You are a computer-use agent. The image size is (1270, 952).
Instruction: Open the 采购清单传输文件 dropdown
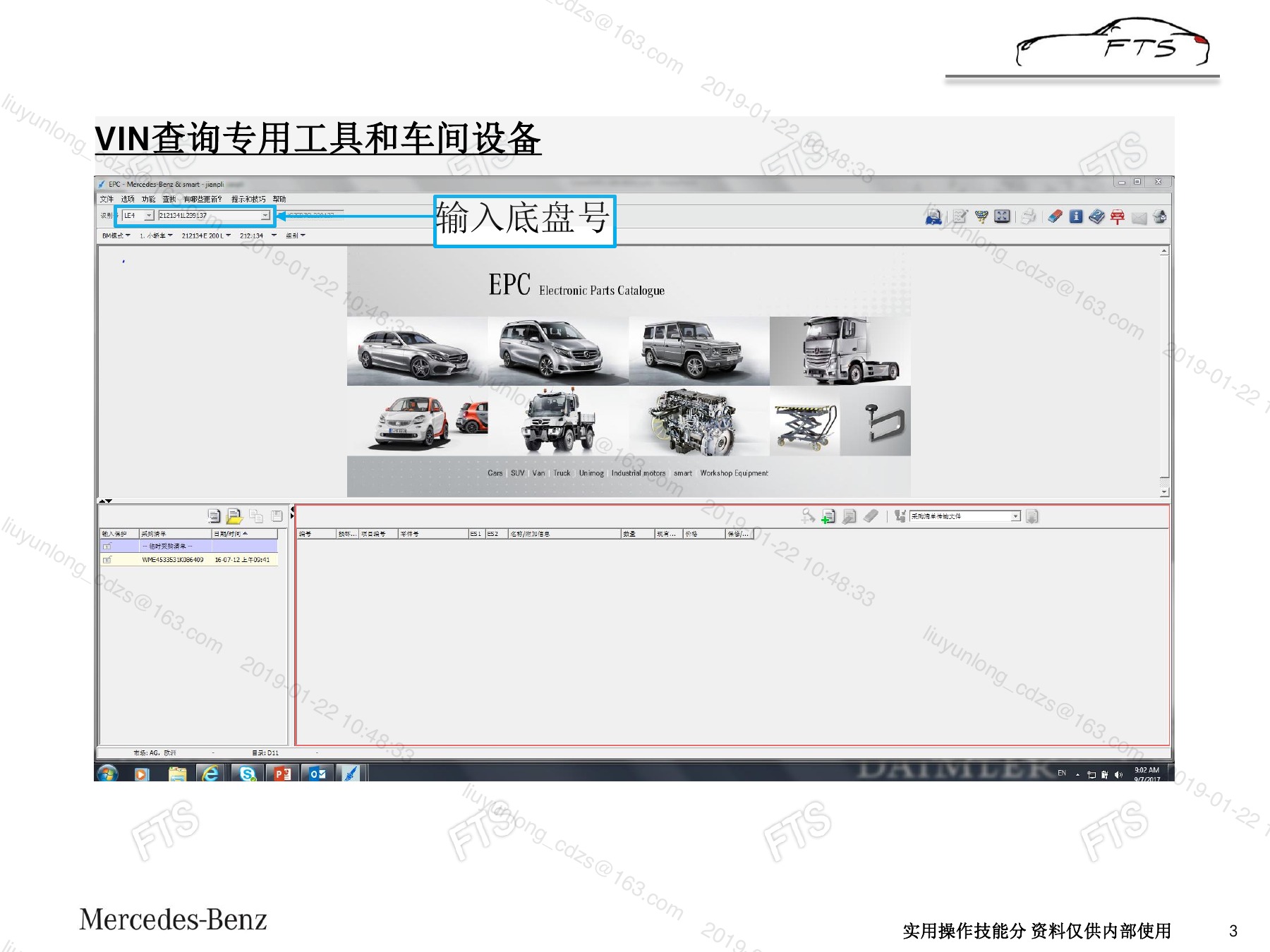[965, 516]
